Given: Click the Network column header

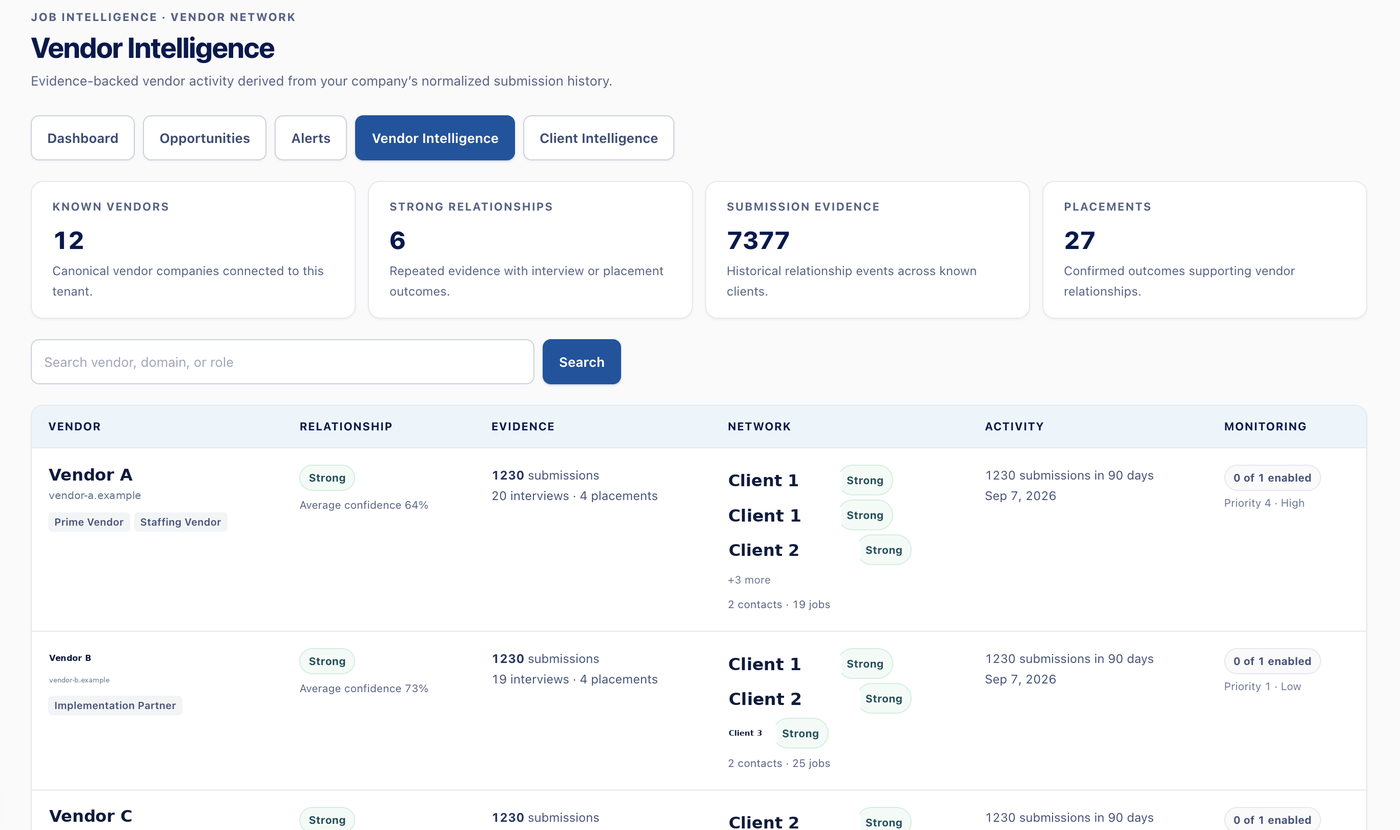Looking at the screenshot, I should tap(759, 427).
